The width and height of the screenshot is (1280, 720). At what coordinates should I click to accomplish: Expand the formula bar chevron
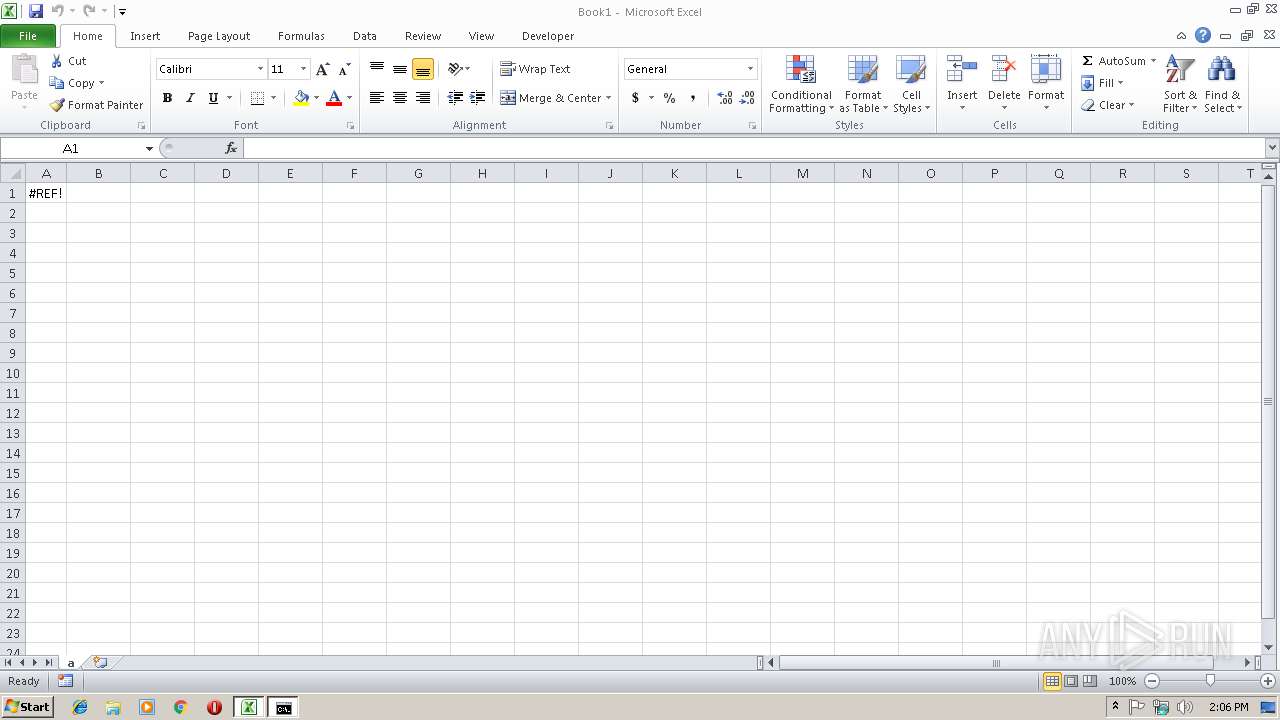point(1272,148)
